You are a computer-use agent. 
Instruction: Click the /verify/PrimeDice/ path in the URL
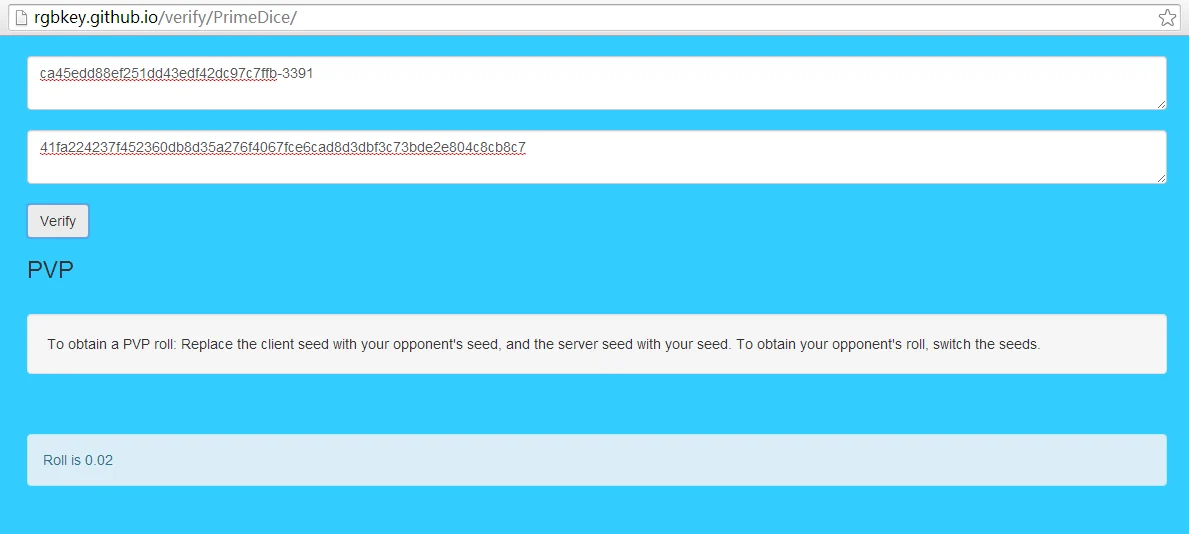[227, 18]
